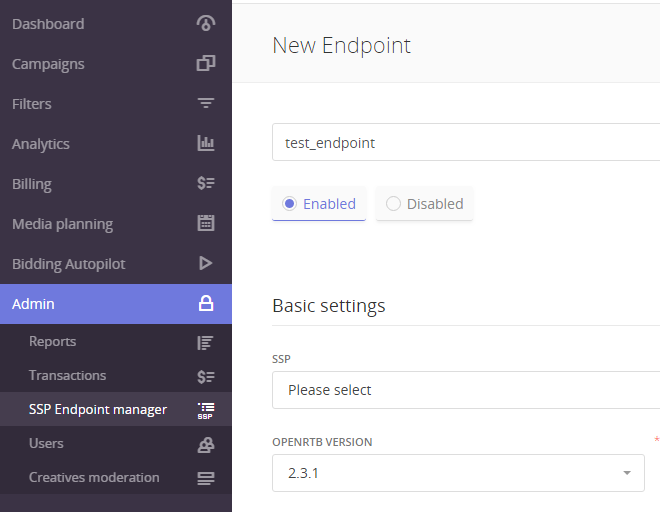The image size is (660, 512).
Task: Click the Transactions dollar icon
Action: click(x=206, y=376)
